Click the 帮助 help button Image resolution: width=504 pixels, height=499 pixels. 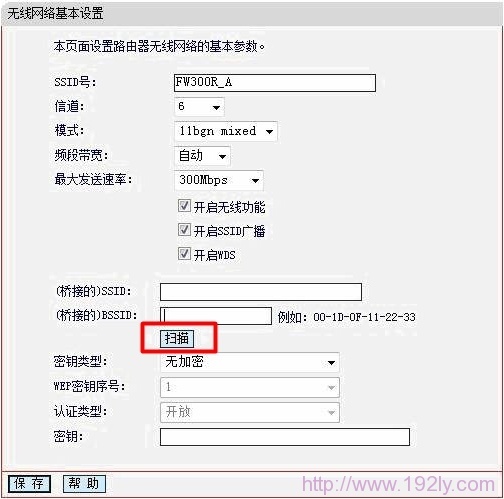pos(84,483)
